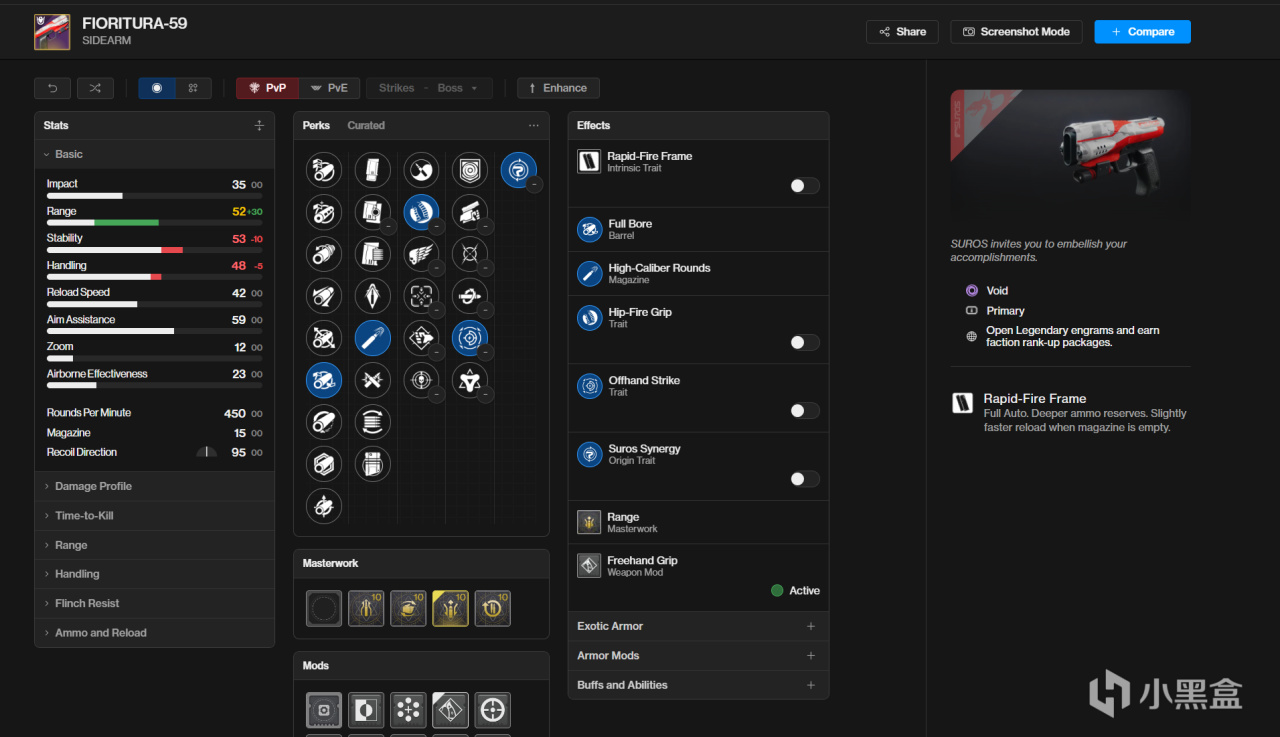The height and width of the screenshot is (737, 1280).
Task: Enable the Suros Synergy effect switch
Action: 804,479
